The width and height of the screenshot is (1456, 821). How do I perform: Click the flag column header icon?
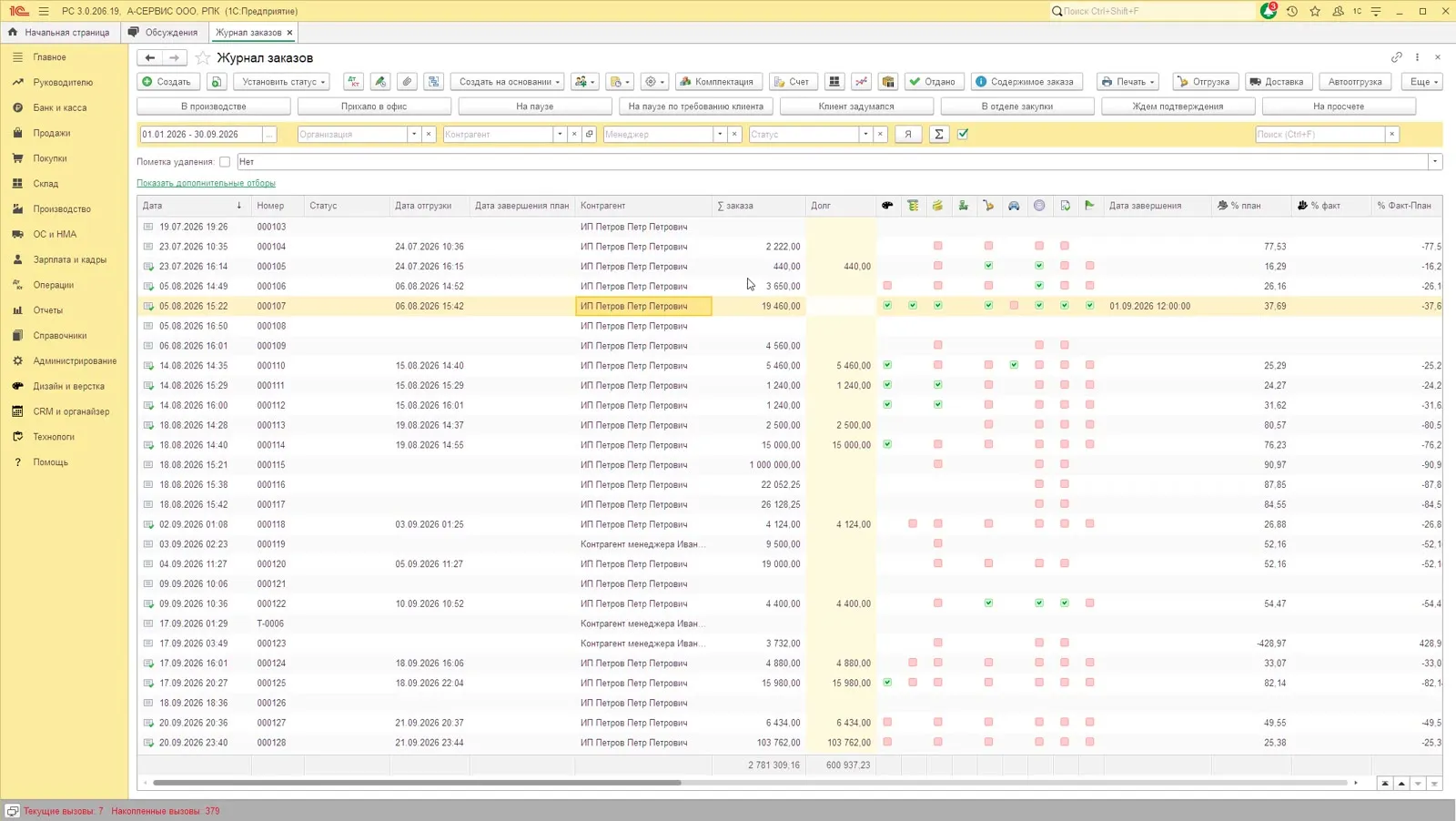(x=1089, y=206)
